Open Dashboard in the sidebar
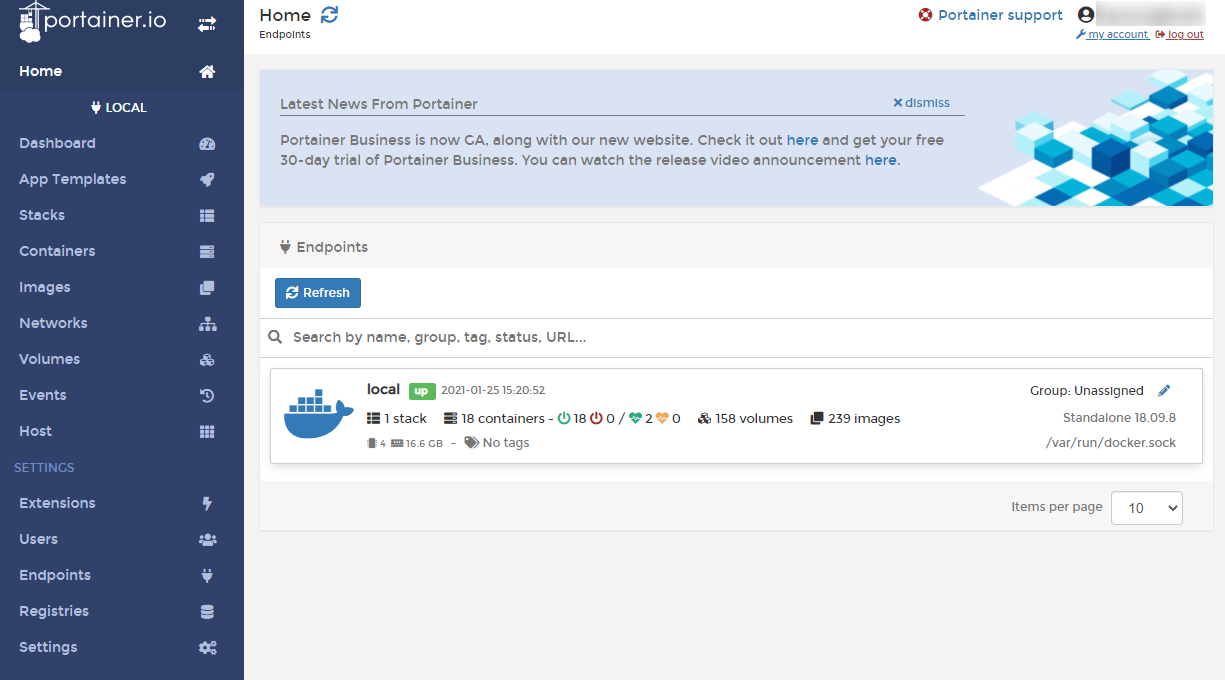Image resolution: width=1225 pixels, height=680 pixels. click(122, 144)
